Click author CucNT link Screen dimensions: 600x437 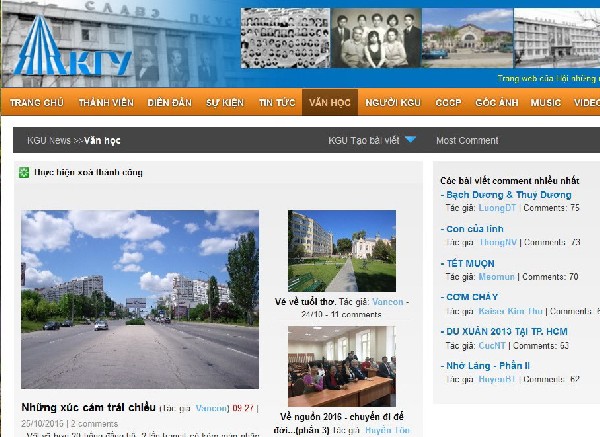point(492,346)
